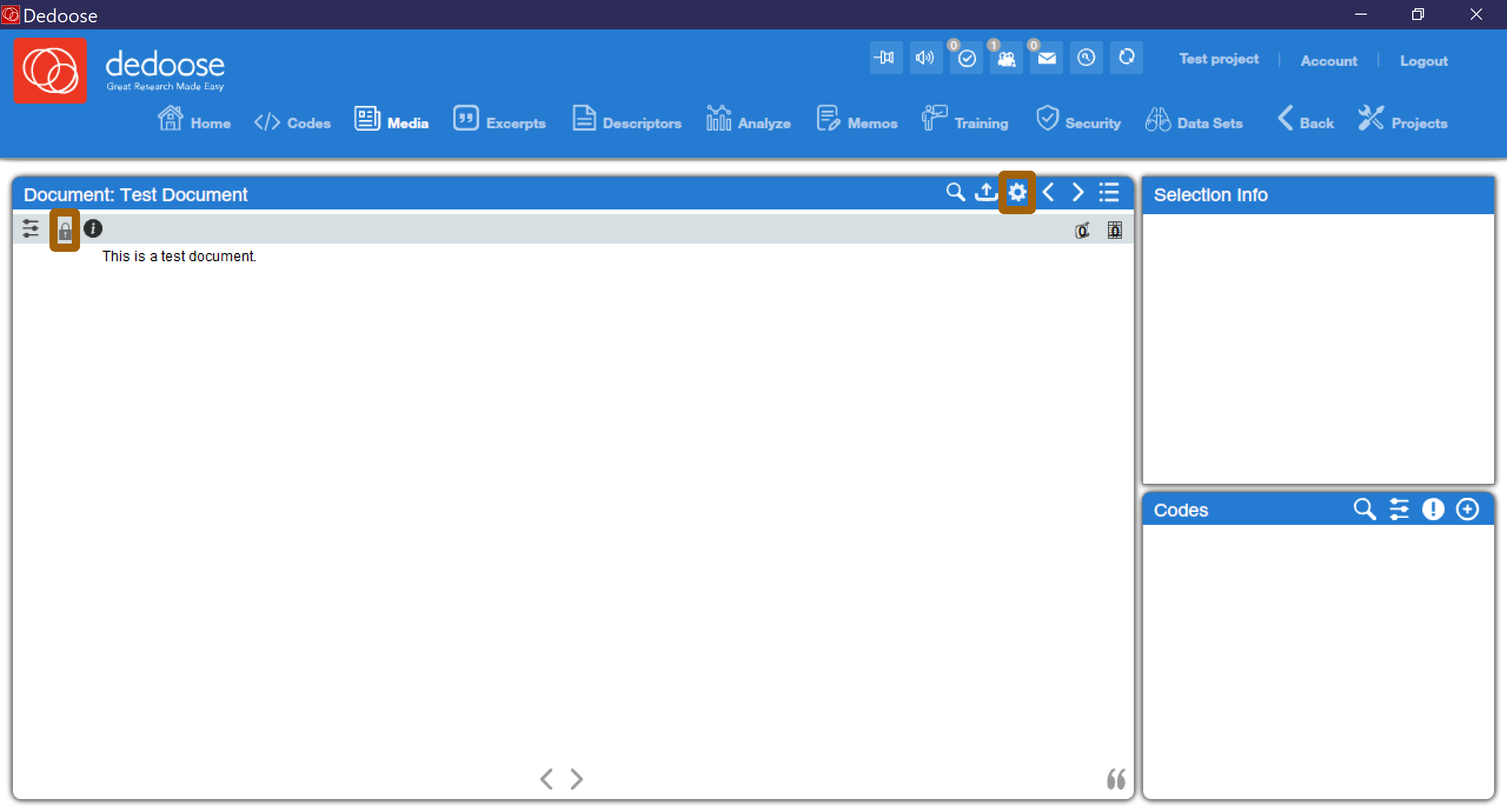Show document info icon
Screen dimensions: 1507x812
[x=93, y=228]
